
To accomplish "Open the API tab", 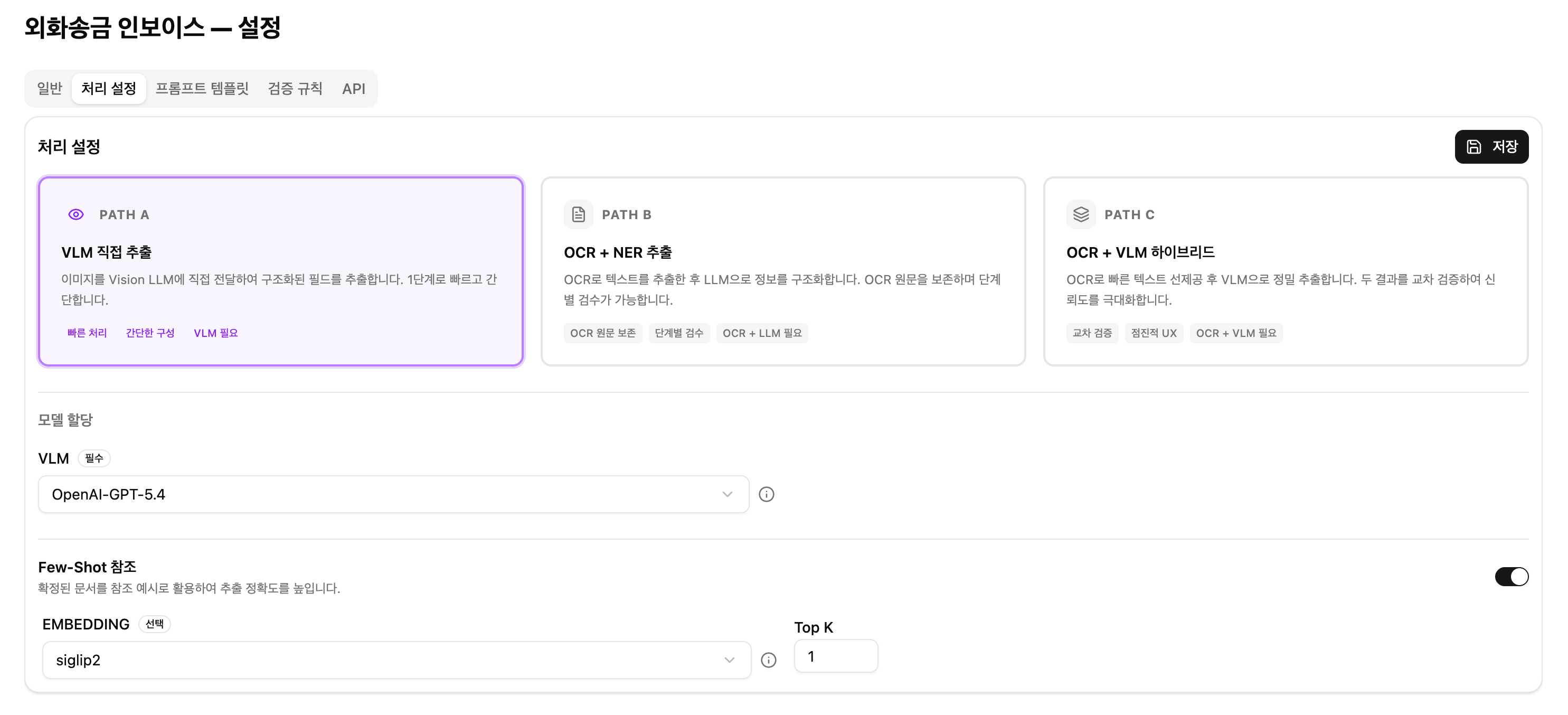I will (x=354, y=89).
